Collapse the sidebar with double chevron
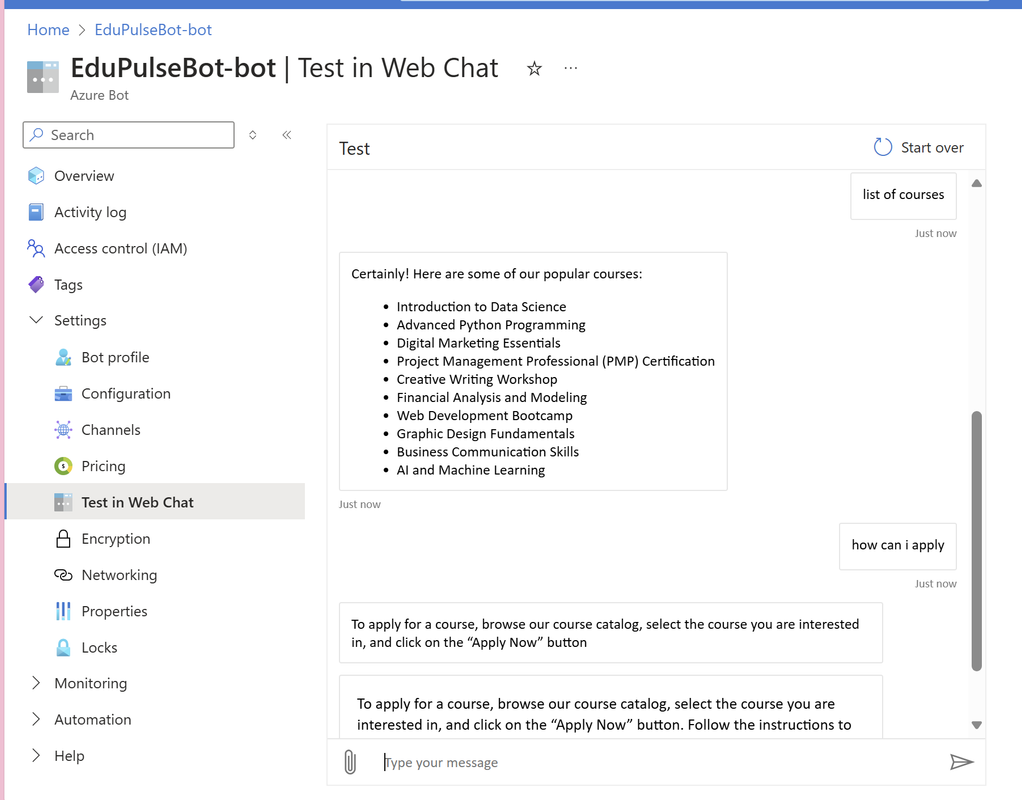Viewport: 1022px width, 800px height. point(286,135)
